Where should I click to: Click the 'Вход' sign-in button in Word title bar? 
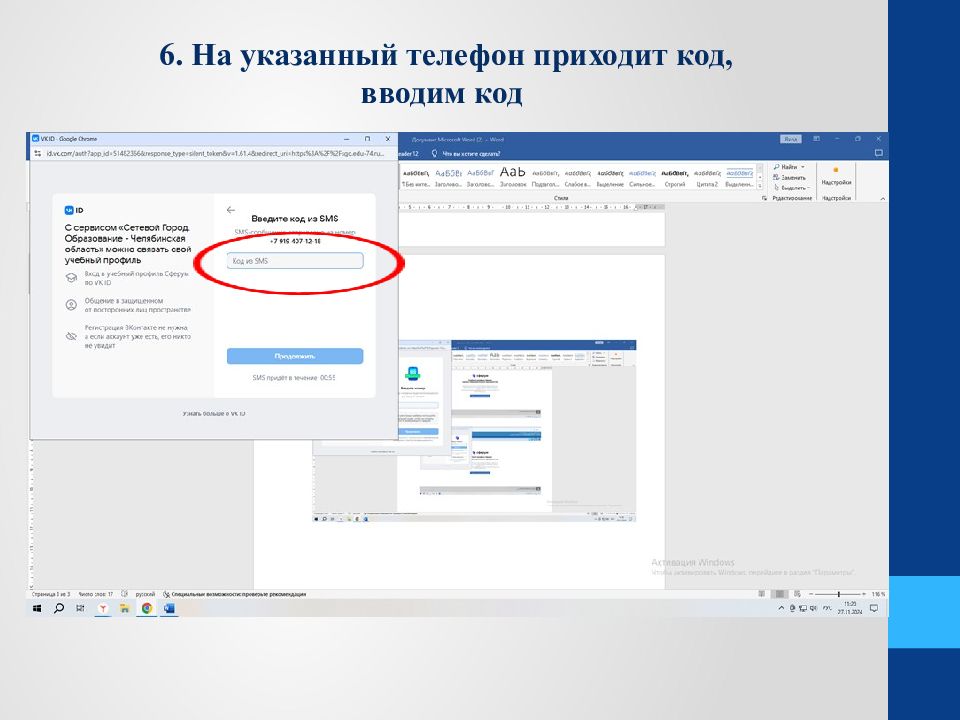point(791,139)
